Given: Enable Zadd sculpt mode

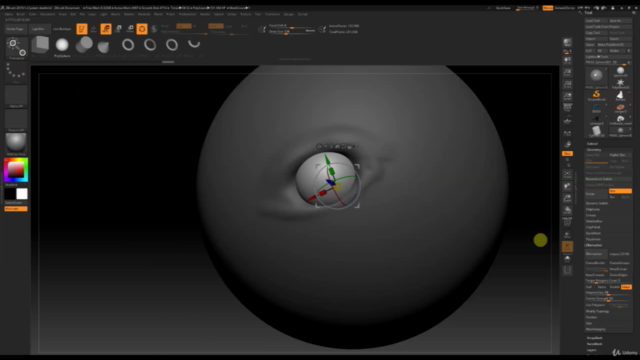Looking at the screenshot, I should coord(216,26).
